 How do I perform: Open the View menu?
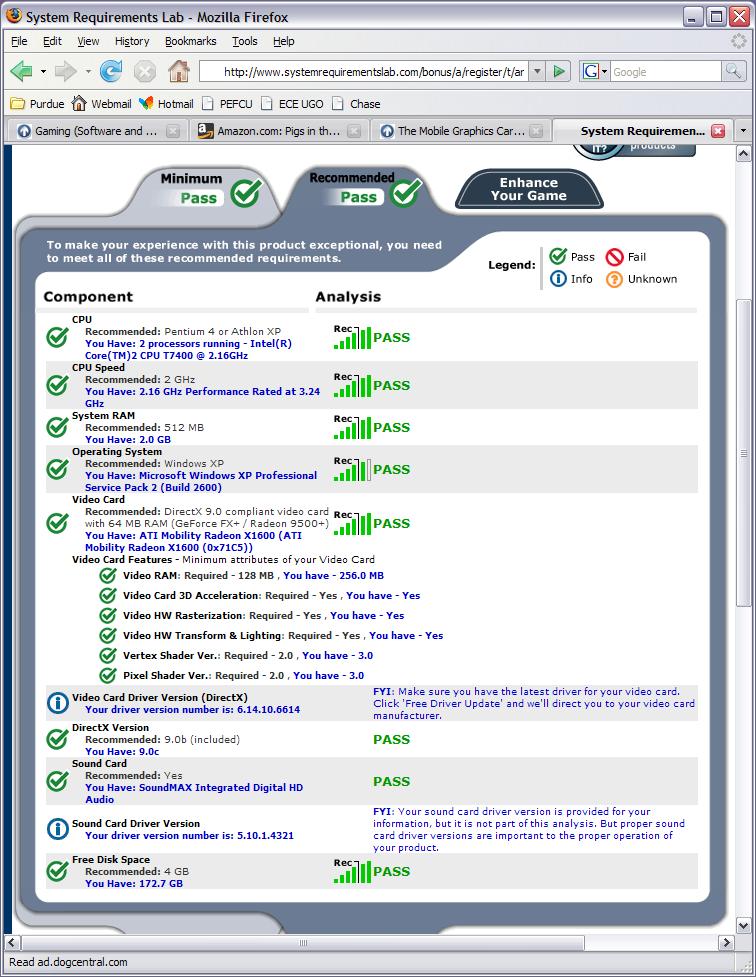tap(89, 41)
